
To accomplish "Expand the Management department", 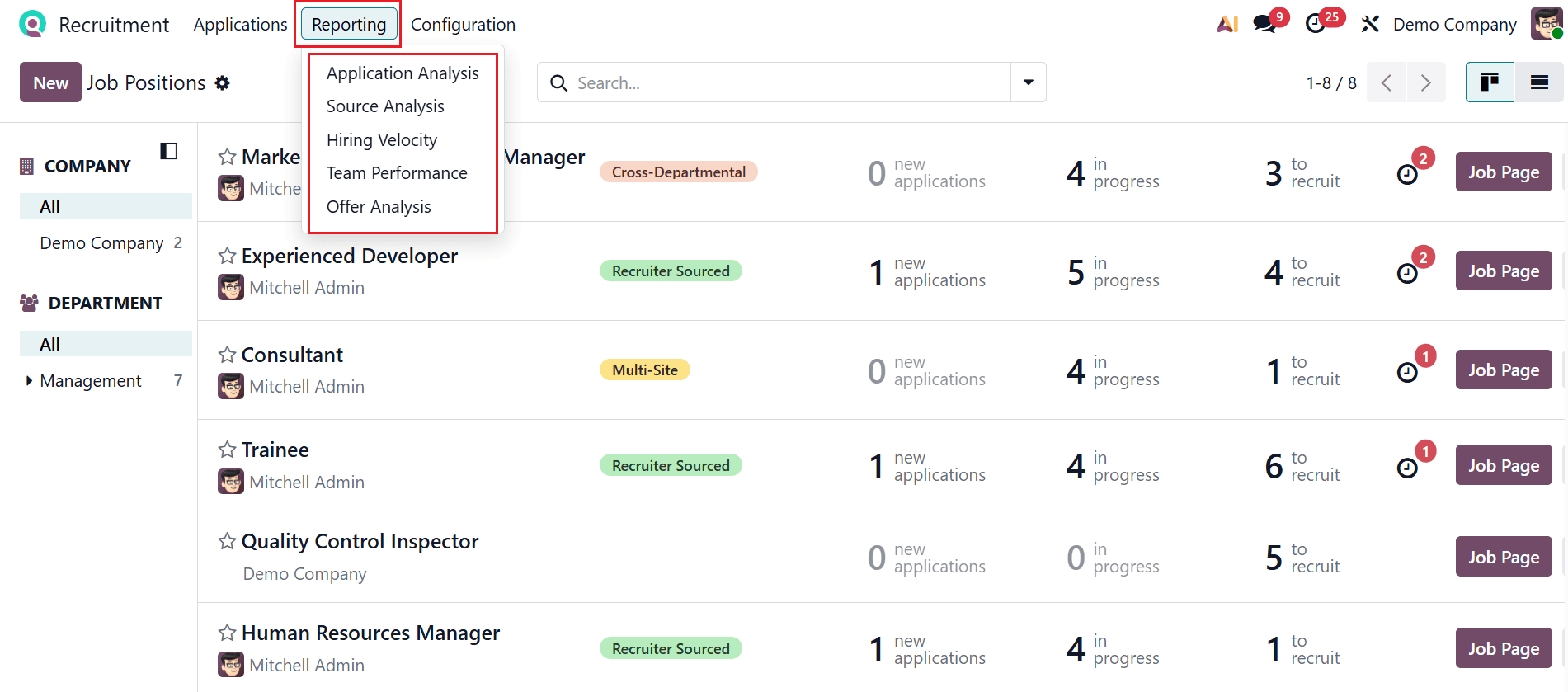I will pyautogui.click(x=28, y=380).
